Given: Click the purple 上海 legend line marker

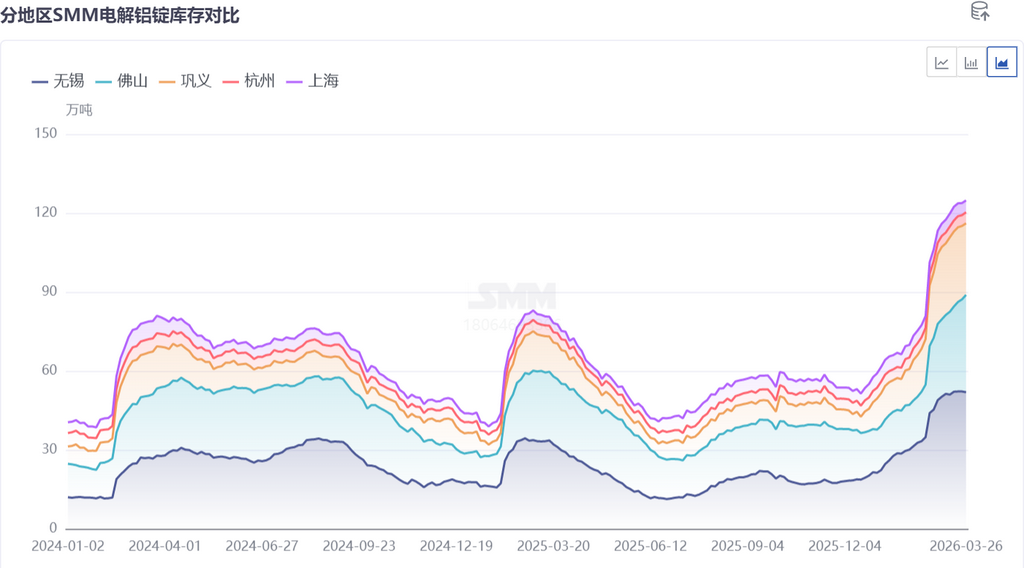Looking at the screenshot, I should (294, 81).
